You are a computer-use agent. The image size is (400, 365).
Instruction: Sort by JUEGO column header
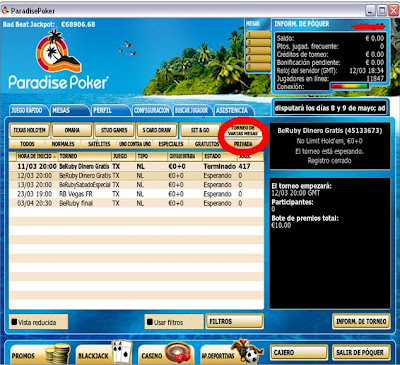point(123,156)
